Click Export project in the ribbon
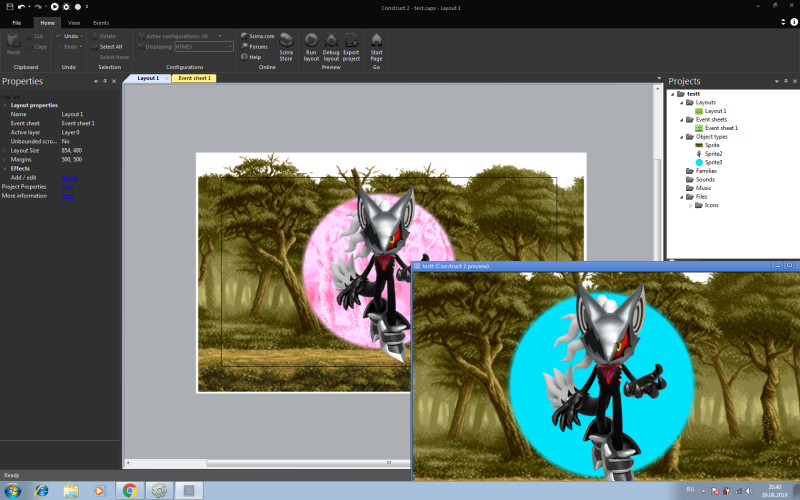This screenshot has width=800, height=500. tap(351, 47)
